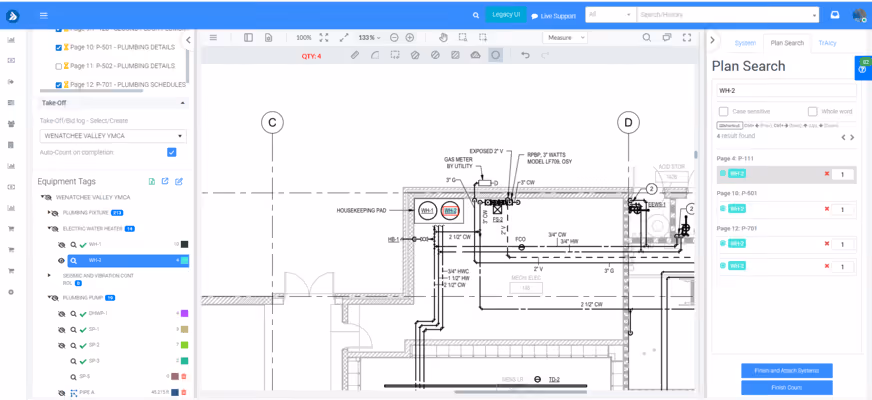Enable the Whole word checkbox
872x400 pixels.
[812, 111]
